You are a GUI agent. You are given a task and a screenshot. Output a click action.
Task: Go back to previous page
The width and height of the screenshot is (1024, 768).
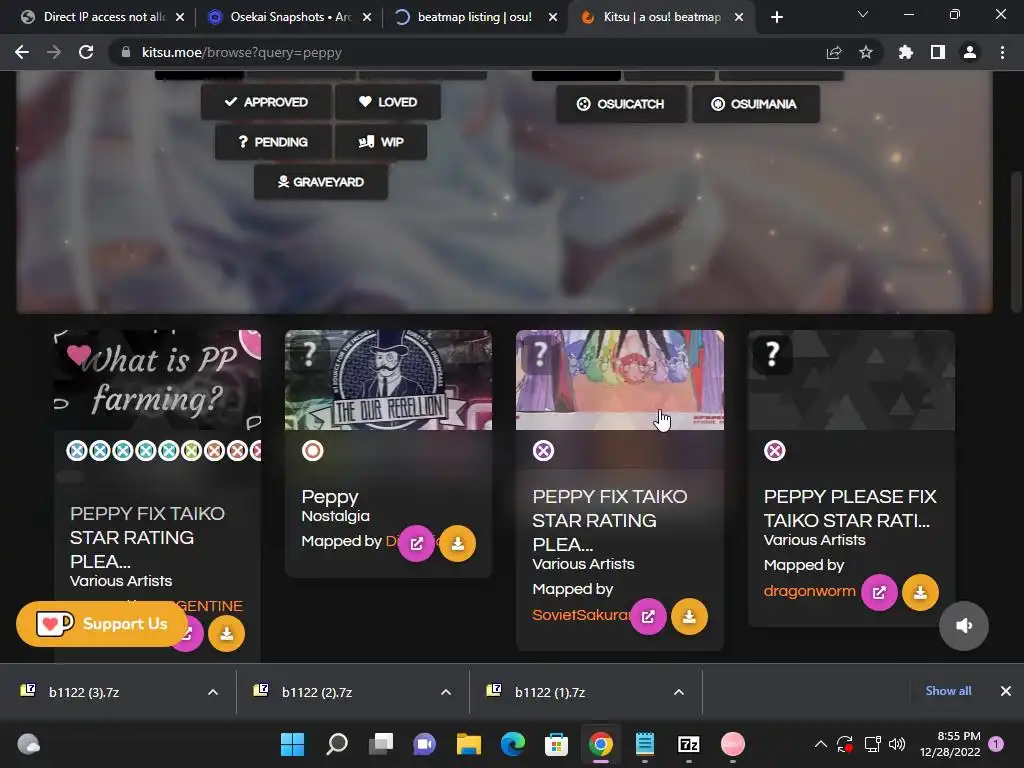pyautogui.click(x=22, y=52)
